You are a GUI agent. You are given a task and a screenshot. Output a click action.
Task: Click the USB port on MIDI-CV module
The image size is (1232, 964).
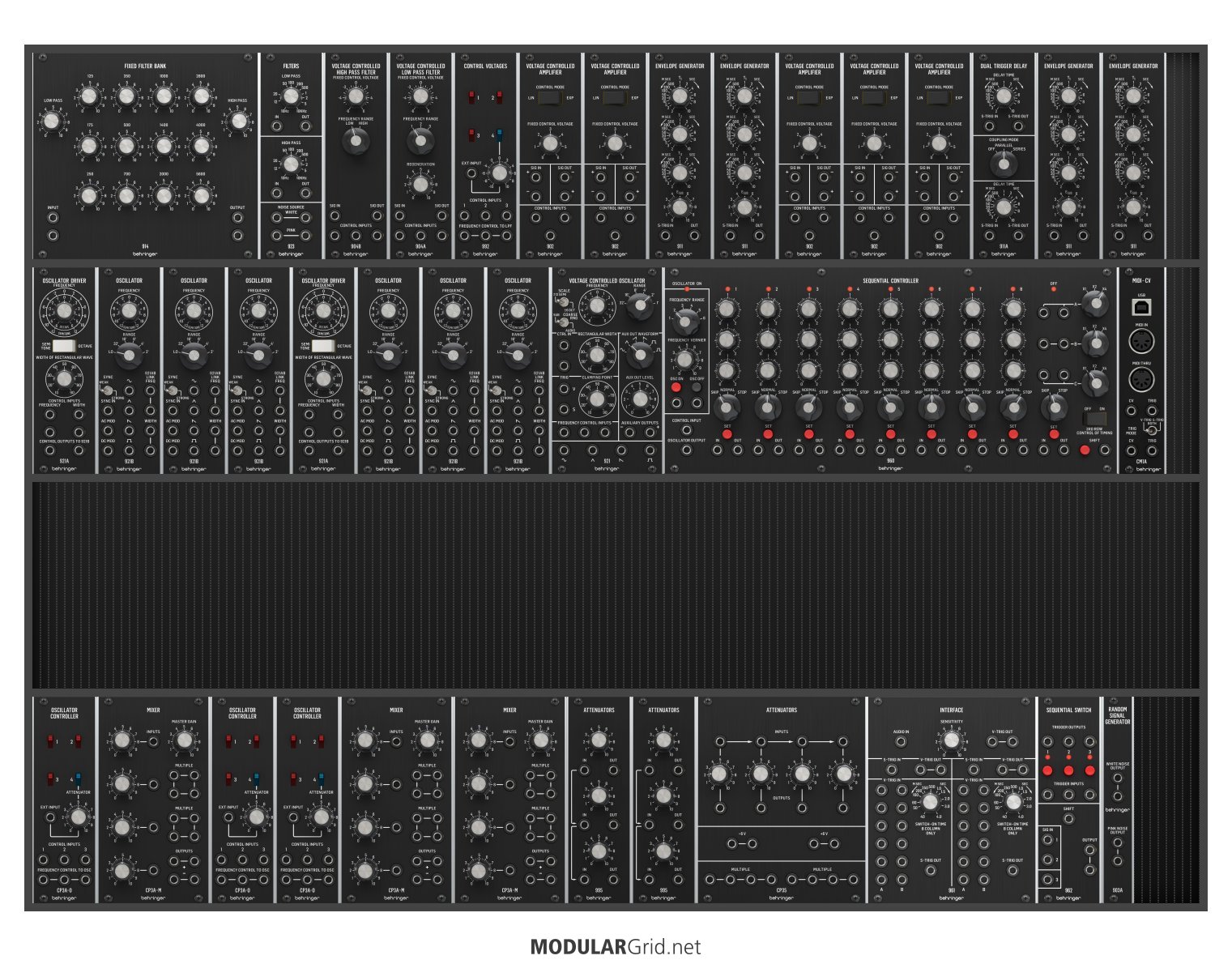click(x=1141, y=308)
